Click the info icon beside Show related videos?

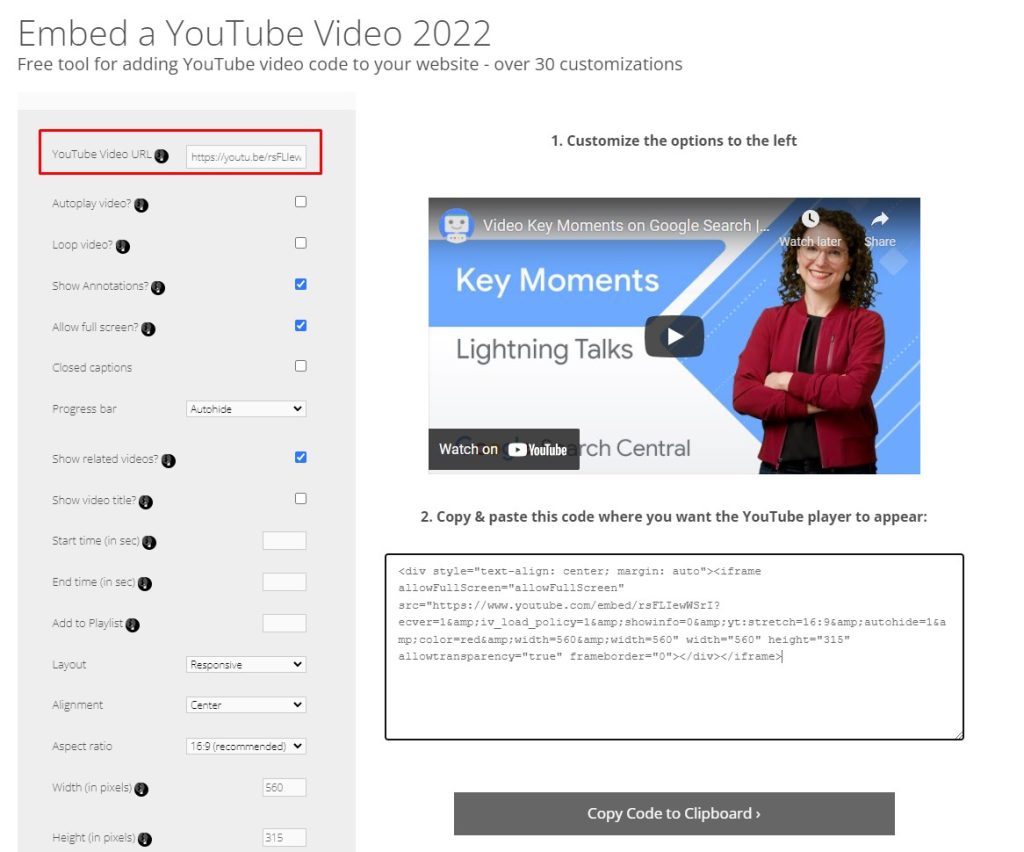point(168,460)
